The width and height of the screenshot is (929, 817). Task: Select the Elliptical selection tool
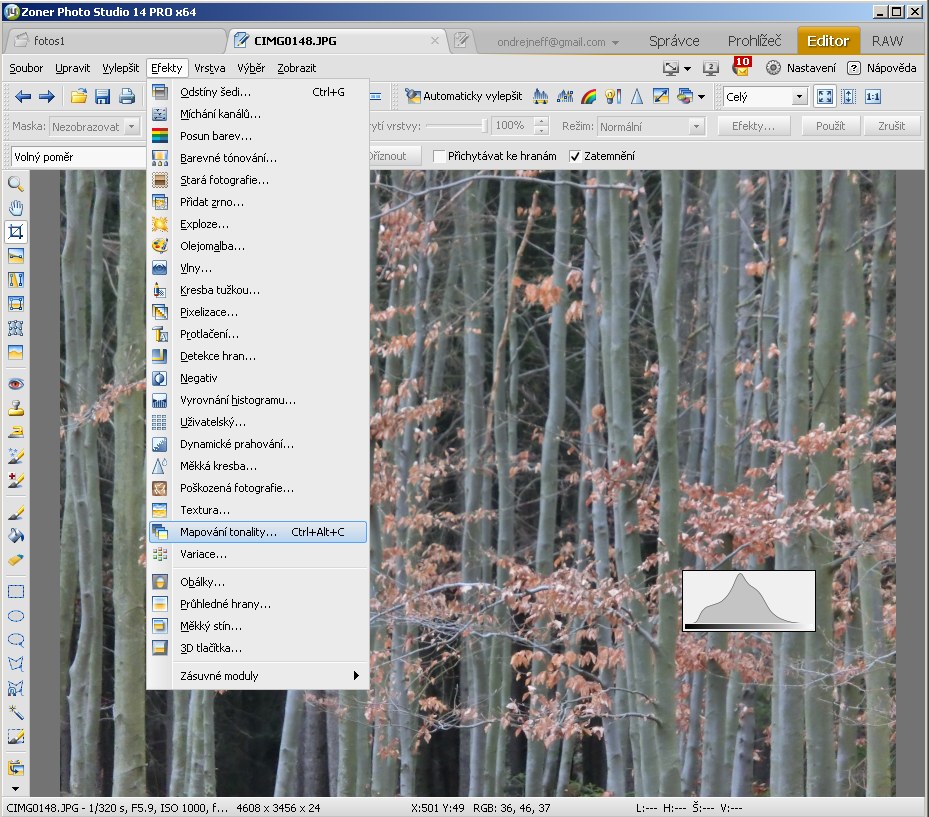(15, 616)
